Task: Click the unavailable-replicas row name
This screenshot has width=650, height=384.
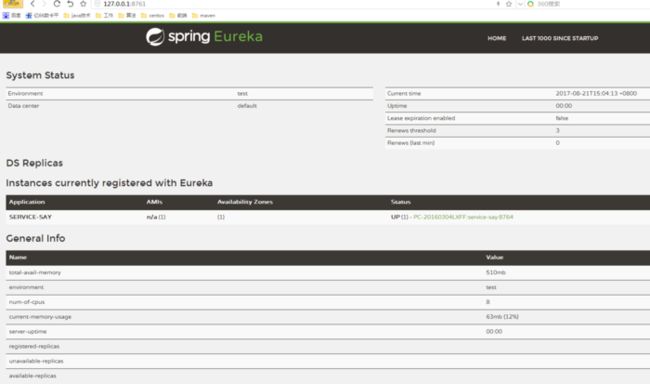Action: [36, 361]
